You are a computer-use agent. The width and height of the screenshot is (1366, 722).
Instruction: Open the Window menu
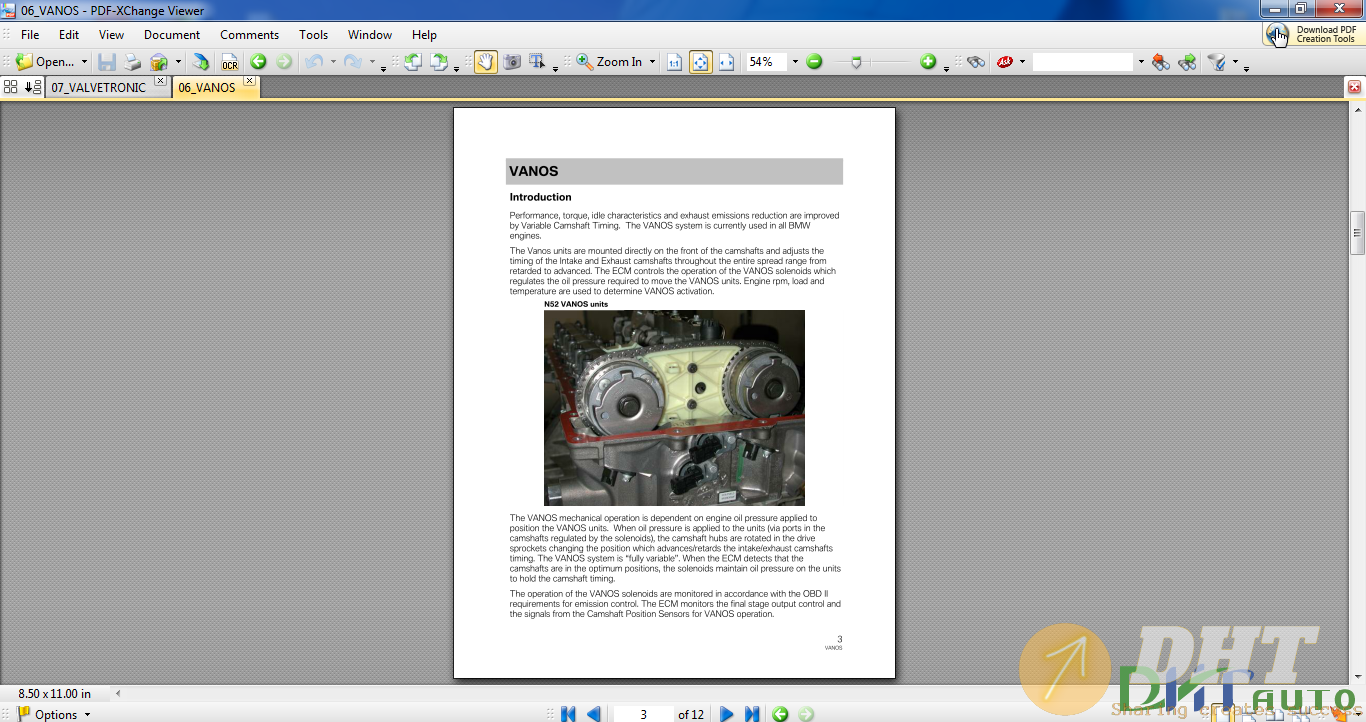pyautogui.click(x=370, y=34)
